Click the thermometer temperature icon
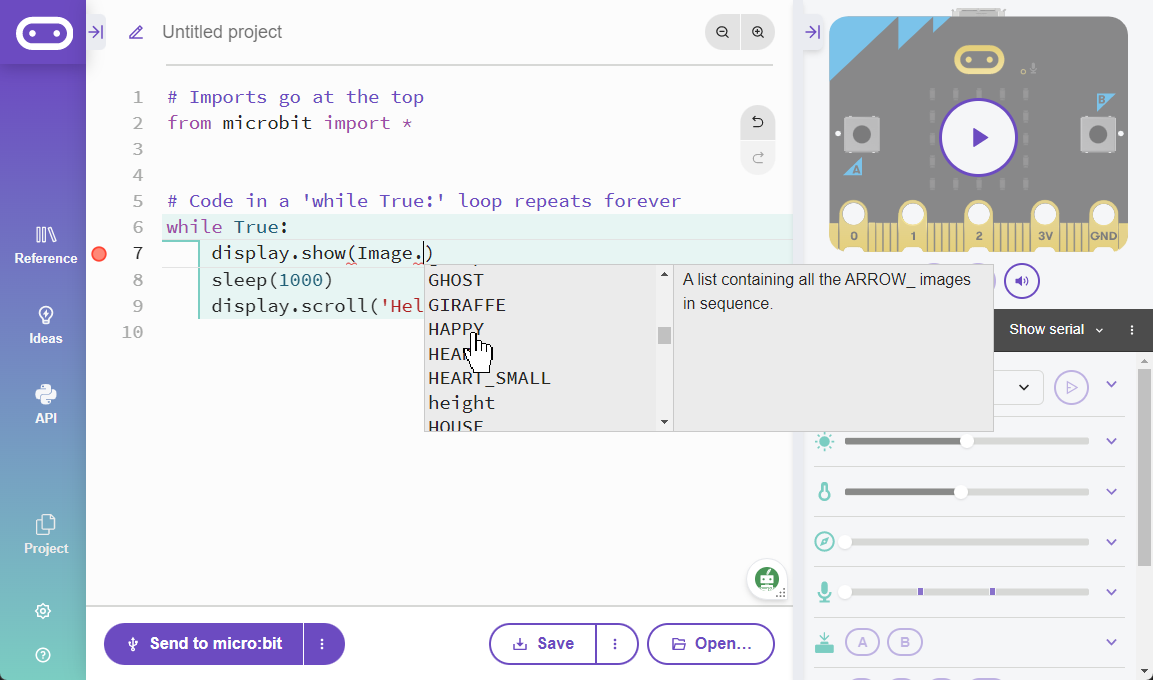The width and height of the screenshot is (1153, 680). tap(824, 492)
